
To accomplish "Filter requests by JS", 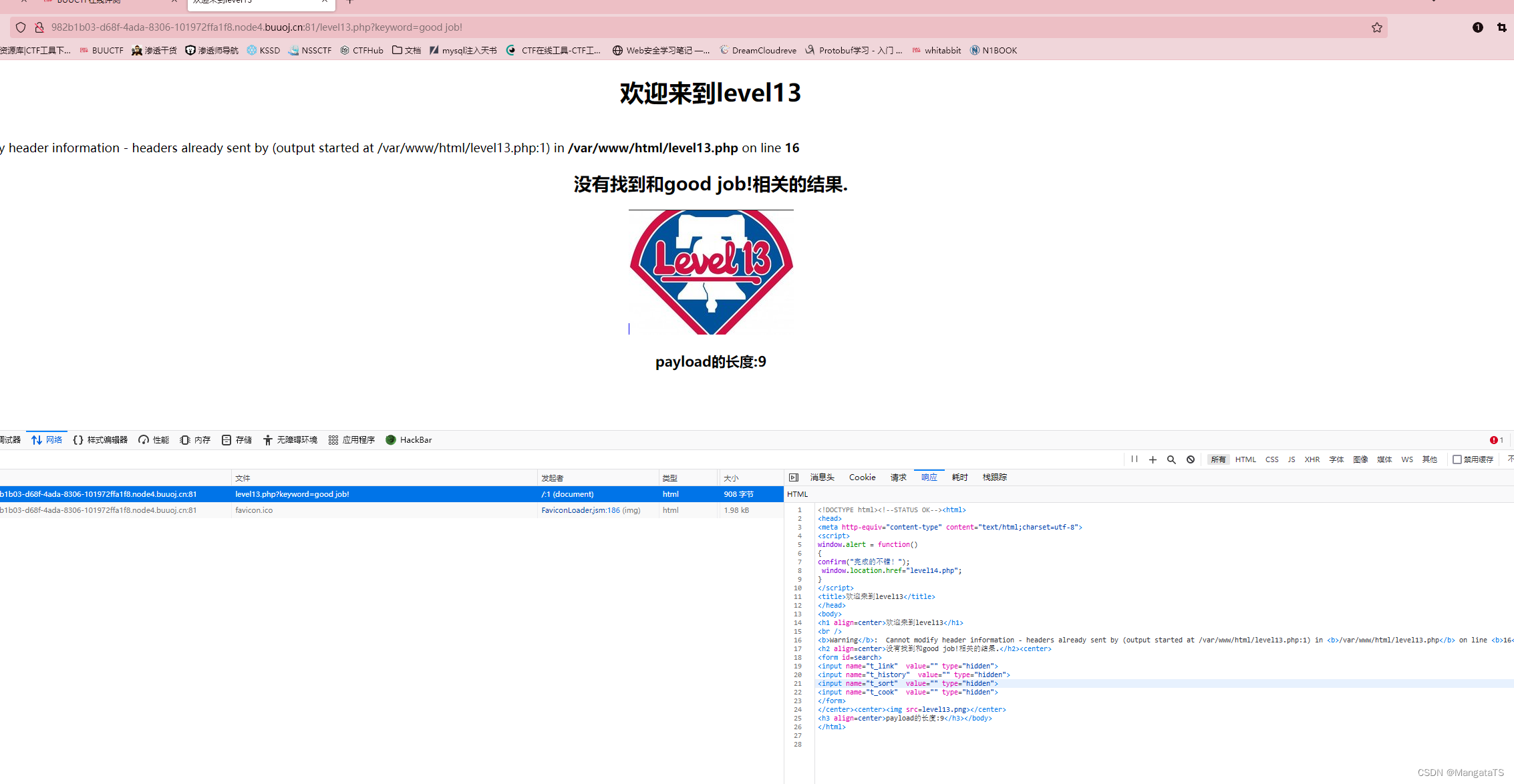I will click(x=1292, y=459).
